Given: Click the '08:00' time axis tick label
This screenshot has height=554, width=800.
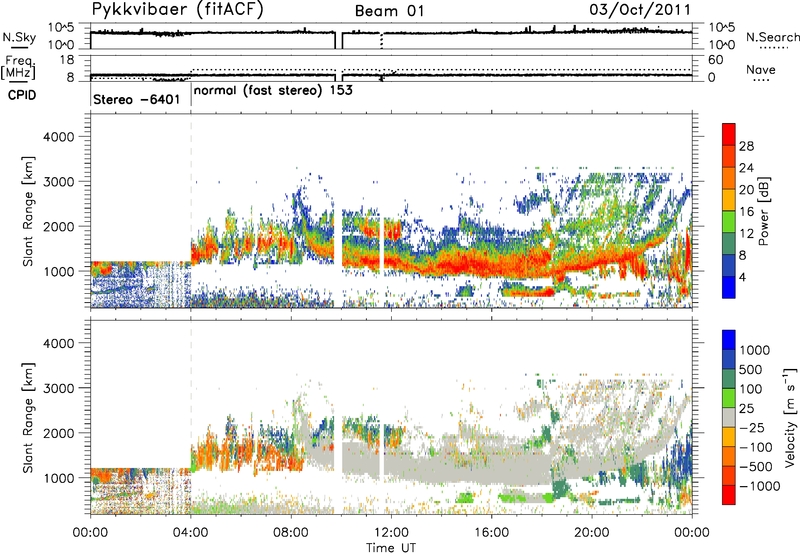Looking at the screenshot, I should coord(291,533).
